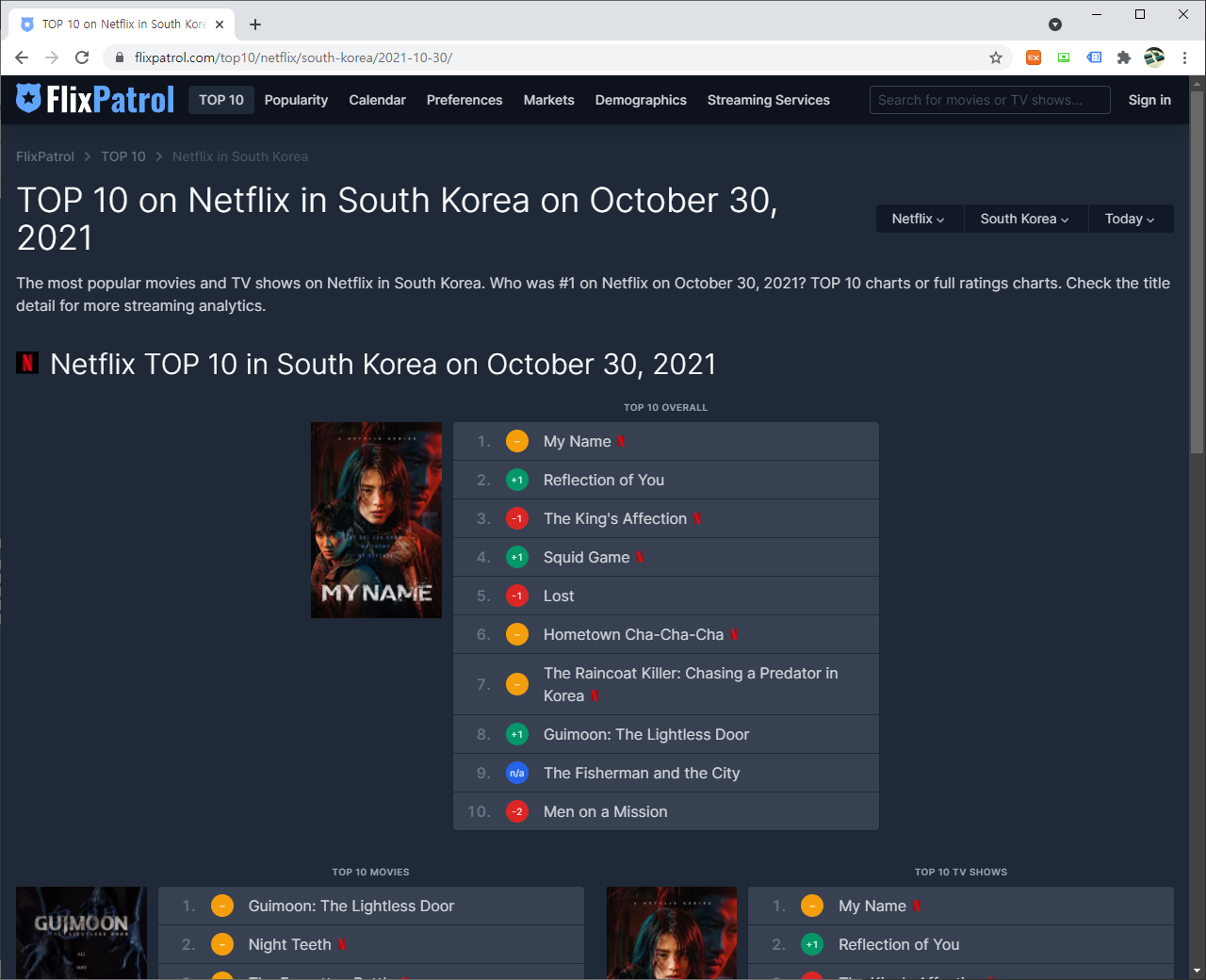
Task: Expand the Today date dropdown
Action: point(1131,219)
